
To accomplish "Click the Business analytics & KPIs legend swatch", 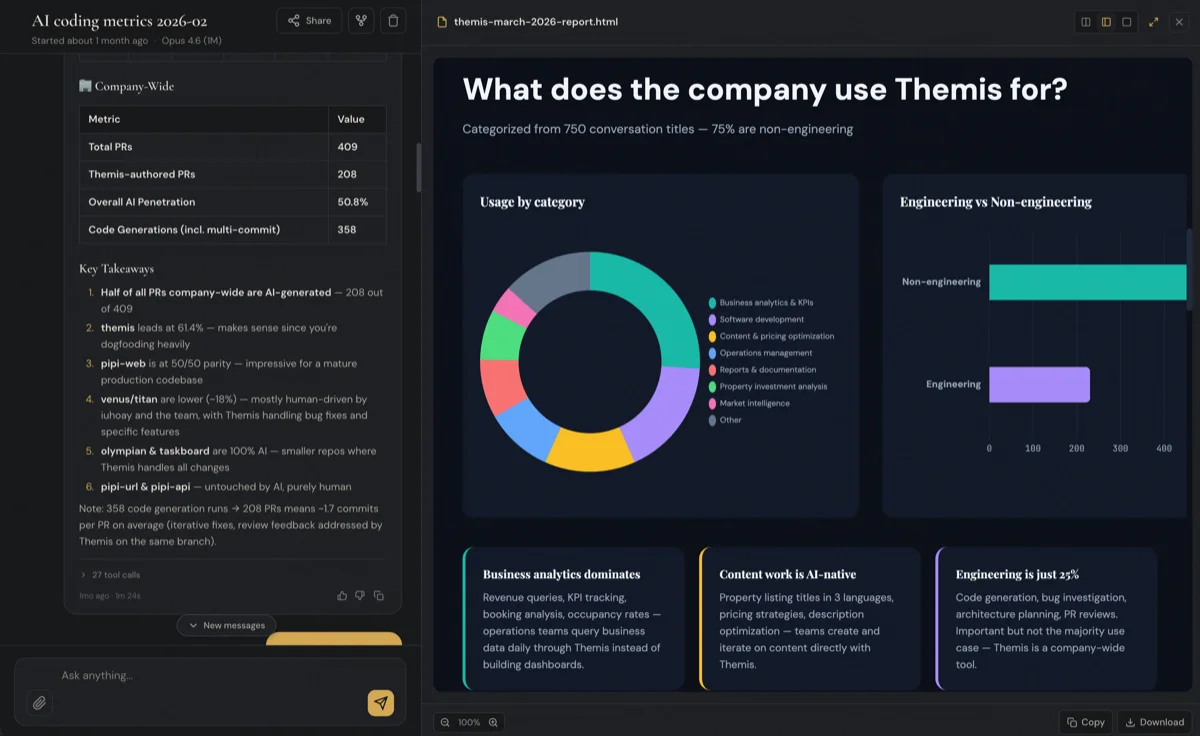I will 711,302.
